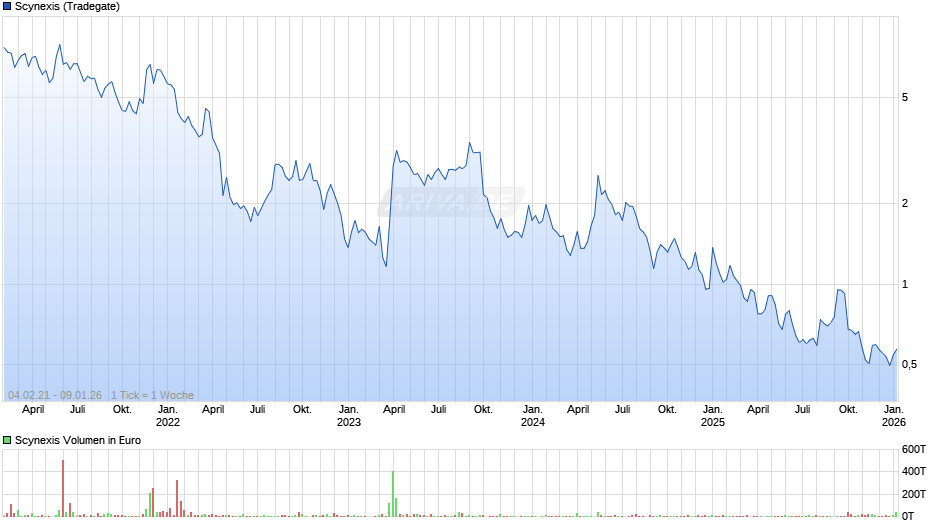The height and width of the screenshot is (526, 940).
Task: Click the price axis value 5
Action: [905, 97]
